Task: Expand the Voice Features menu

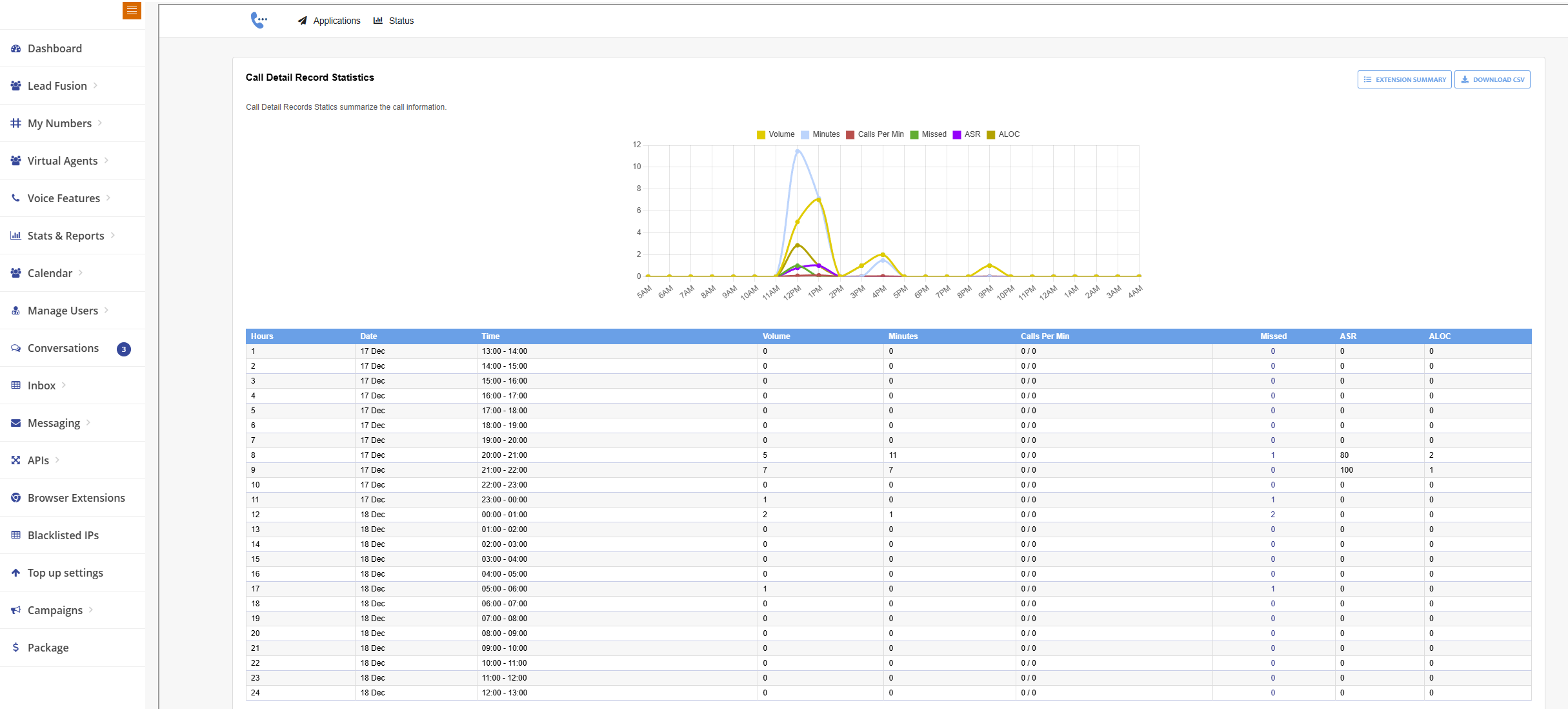Action: [x=63, y=198]
